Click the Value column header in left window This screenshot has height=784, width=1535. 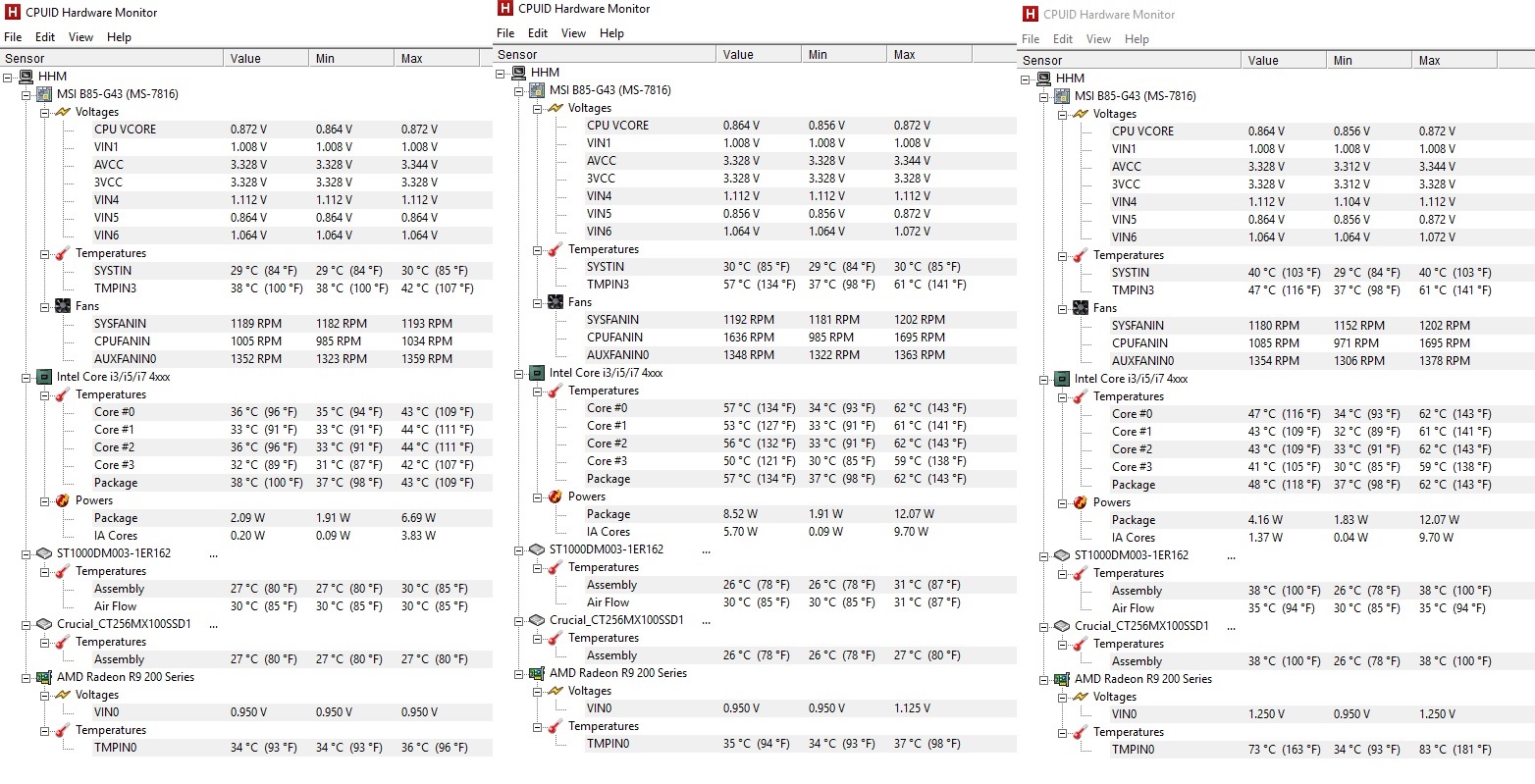[x=266, y=59]
